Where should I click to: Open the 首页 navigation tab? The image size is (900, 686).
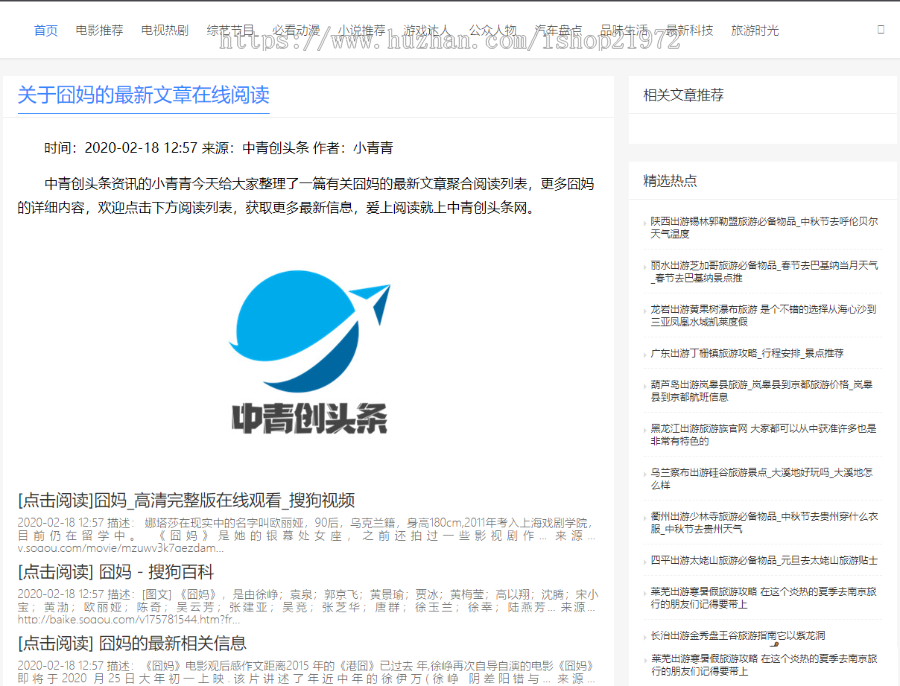coord(46,30)
